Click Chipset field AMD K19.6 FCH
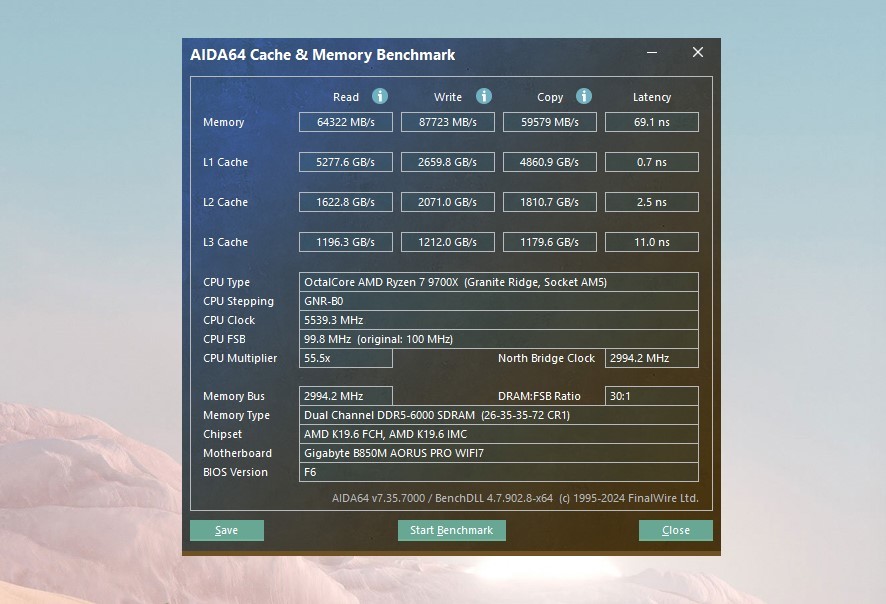Screen dimensions: 886x604 coord(498,434)
